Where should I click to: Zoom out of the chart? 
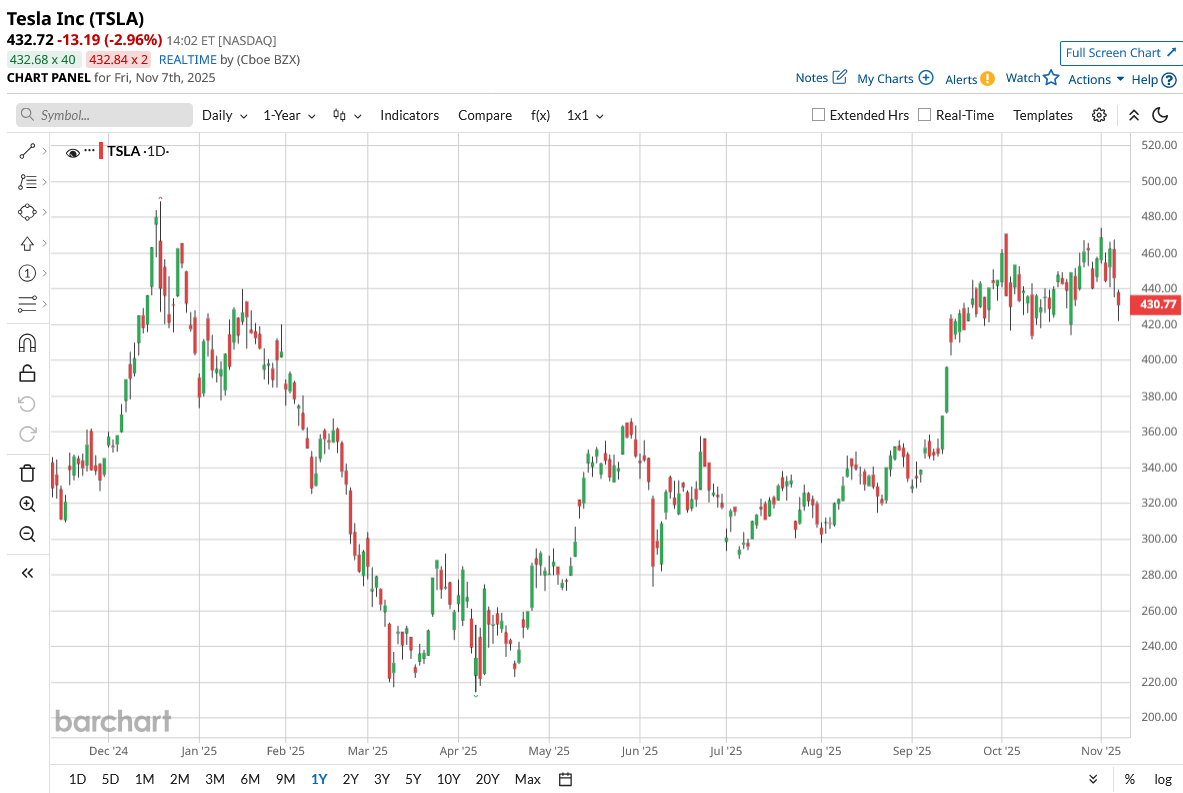point(27,534)
